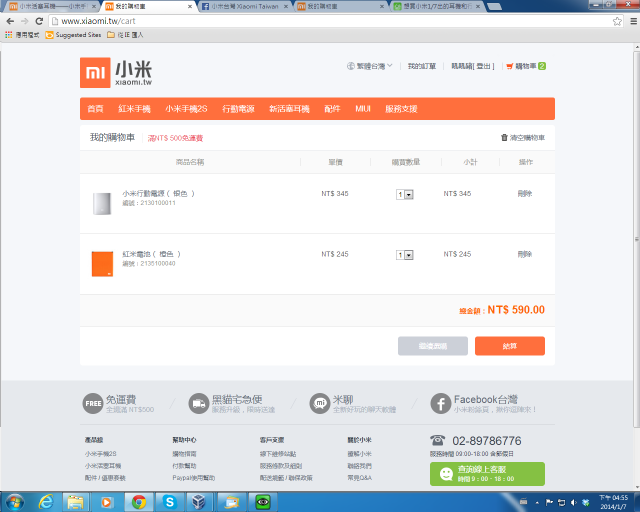Click the 米聊 chat bubble icon
This screenshot has width=640, height=512.
click(320, 403)
